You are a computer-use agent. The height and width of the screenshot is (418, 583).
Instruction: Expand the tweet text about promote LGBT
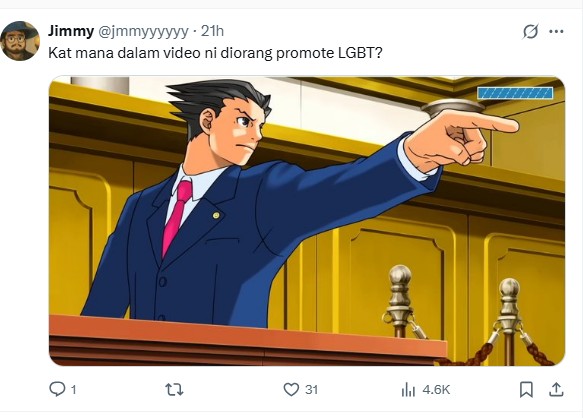tap(215, 53)
